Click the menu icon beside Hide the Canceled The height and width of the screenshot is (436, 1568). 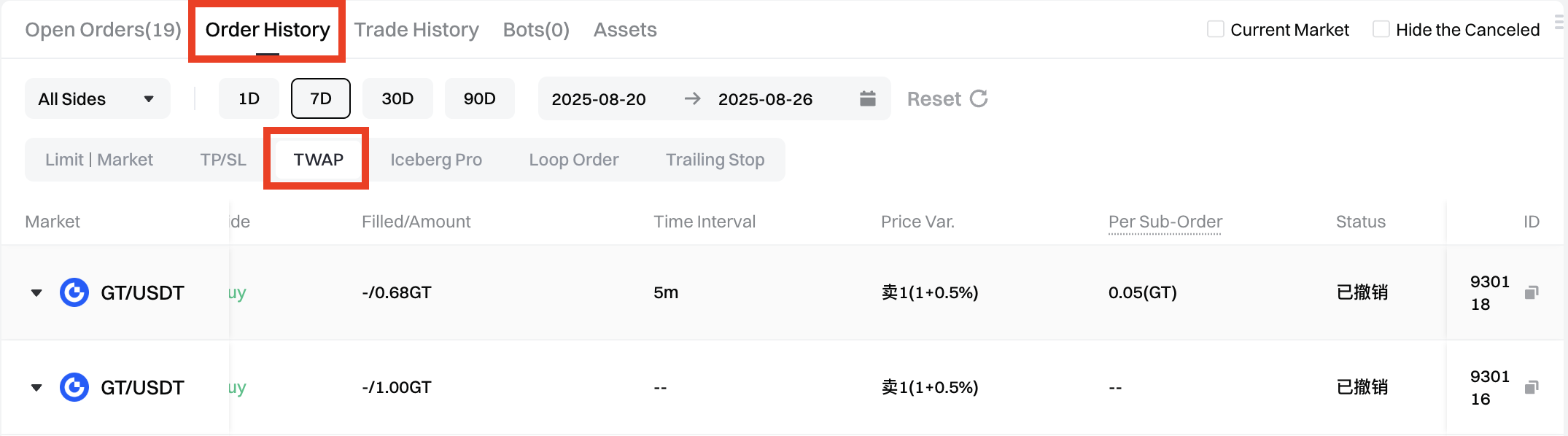coord(1560,23)
